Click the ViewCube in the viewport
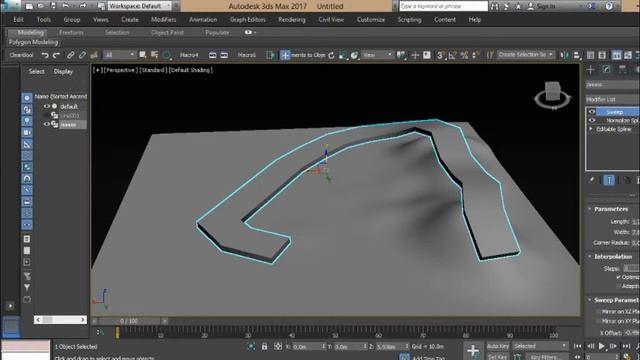Viewport: 640px width, 360px height. [553, 95]
